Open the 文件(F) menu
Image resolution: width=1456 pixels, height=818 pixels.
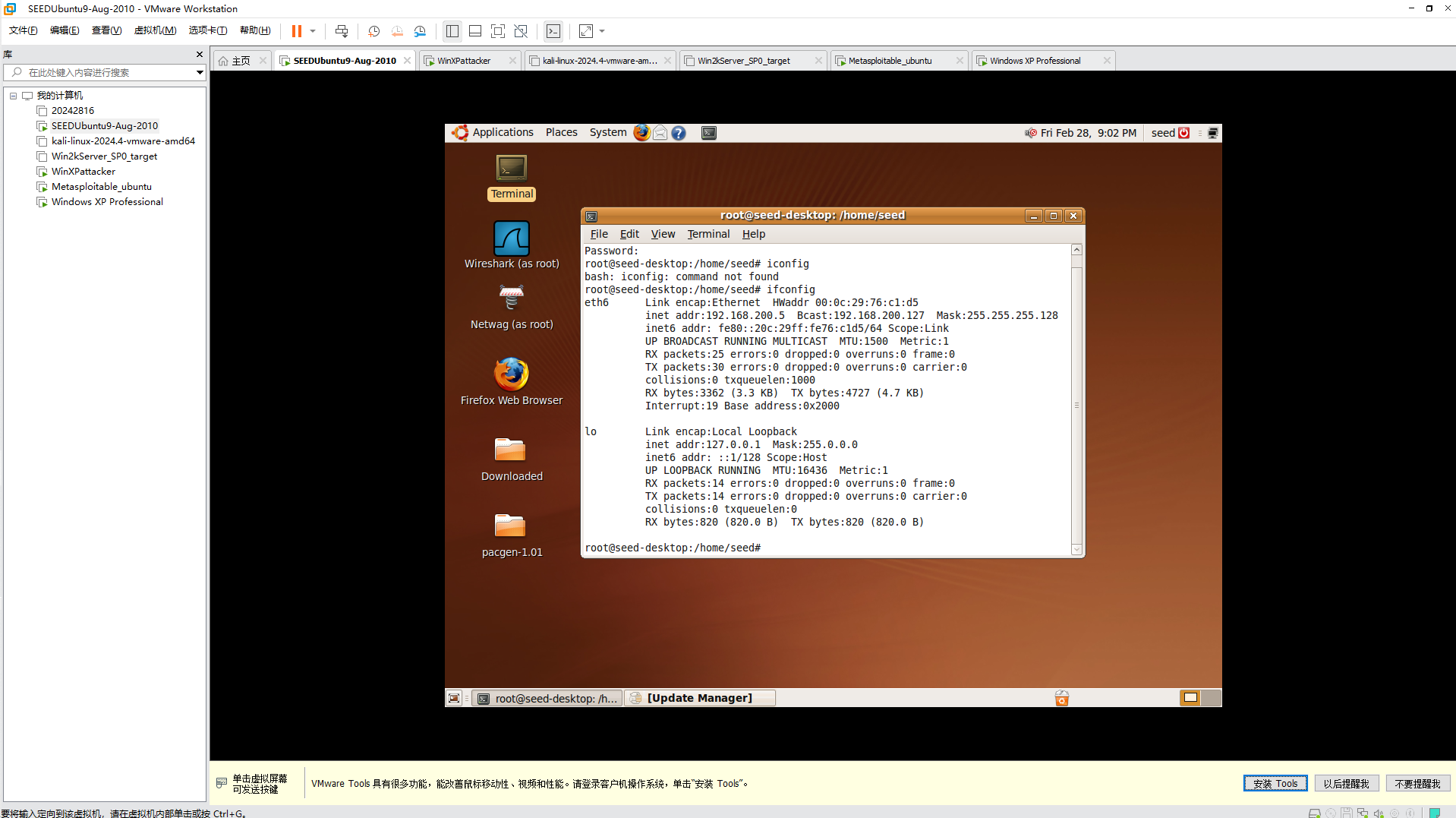[23, 30]
